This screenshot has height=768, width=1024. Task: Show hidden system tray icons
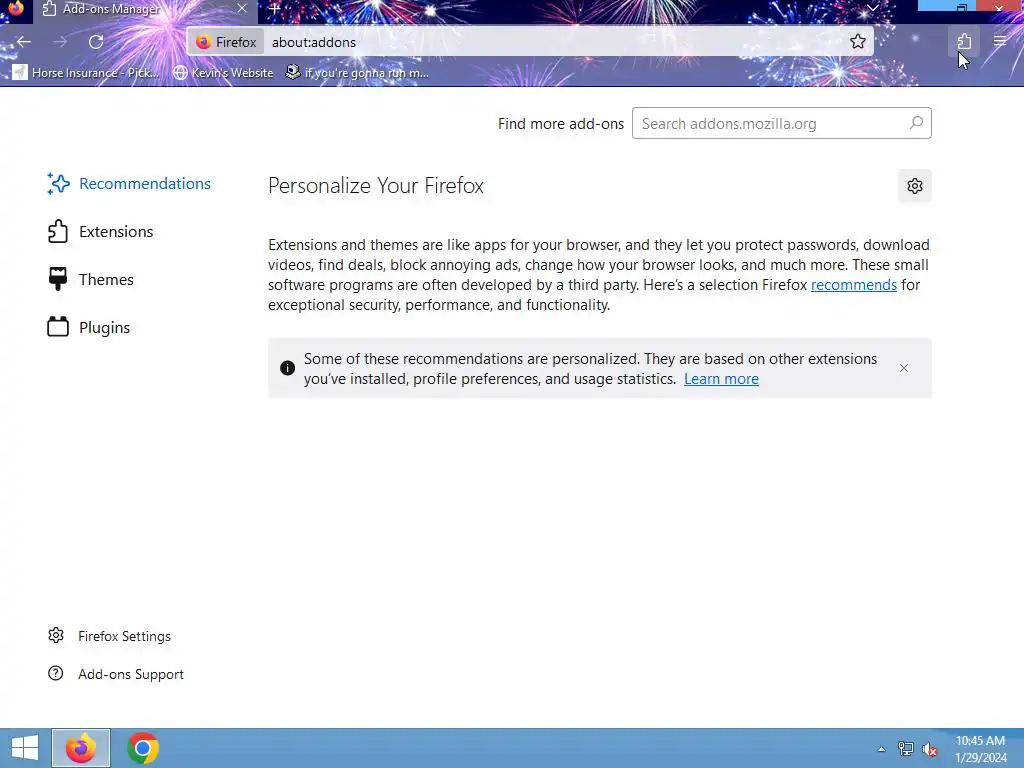click(x=881, y=749)
